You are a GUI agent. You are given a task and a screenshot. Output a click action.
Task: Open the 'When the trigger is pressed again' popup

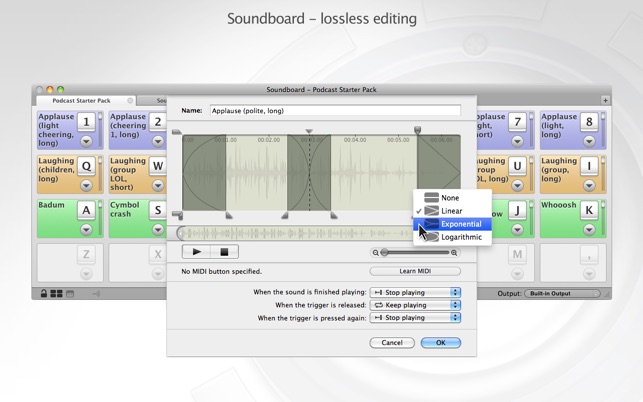click(x=415, y=317)
